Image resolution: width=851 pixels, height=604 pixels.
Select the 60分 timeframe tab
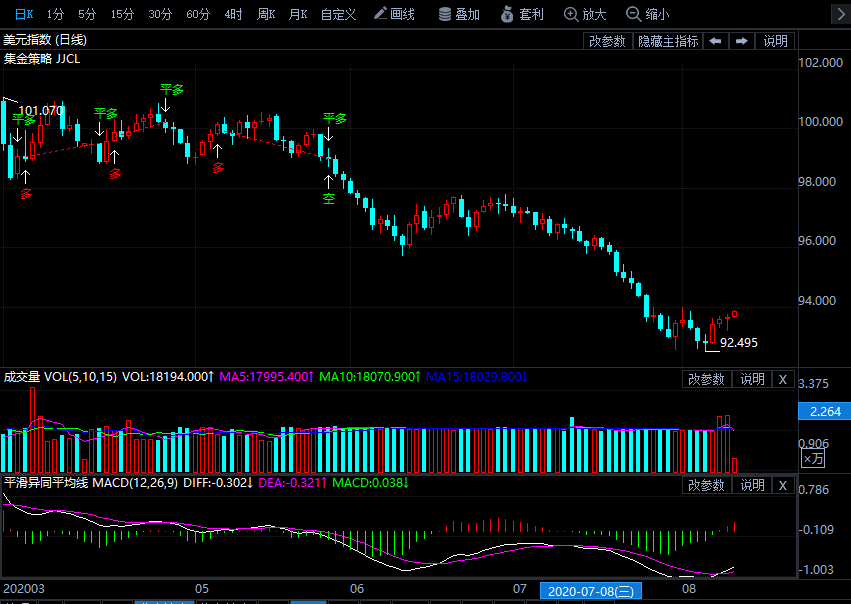point(198,14)
